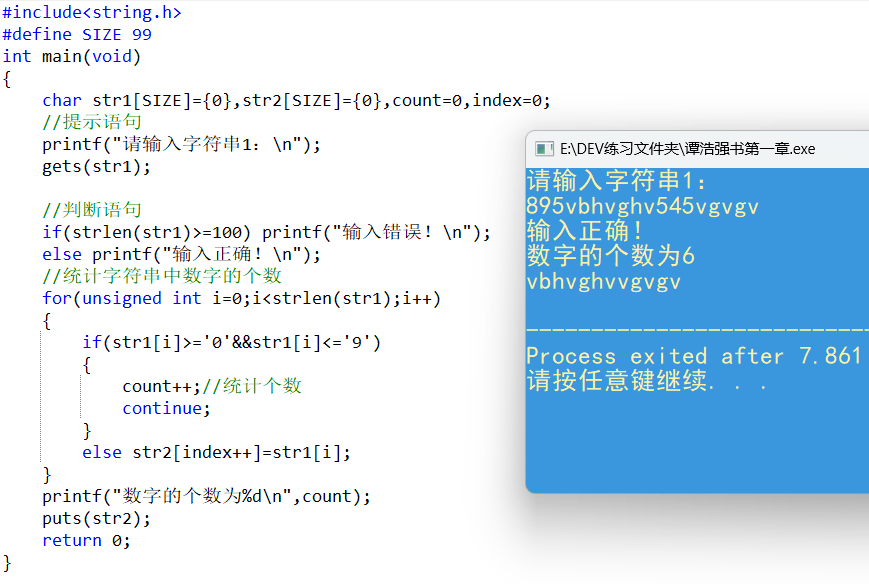Click the //统计字符串中数字的个数 comment
This screenshot has height=584, width=869.
162,276
